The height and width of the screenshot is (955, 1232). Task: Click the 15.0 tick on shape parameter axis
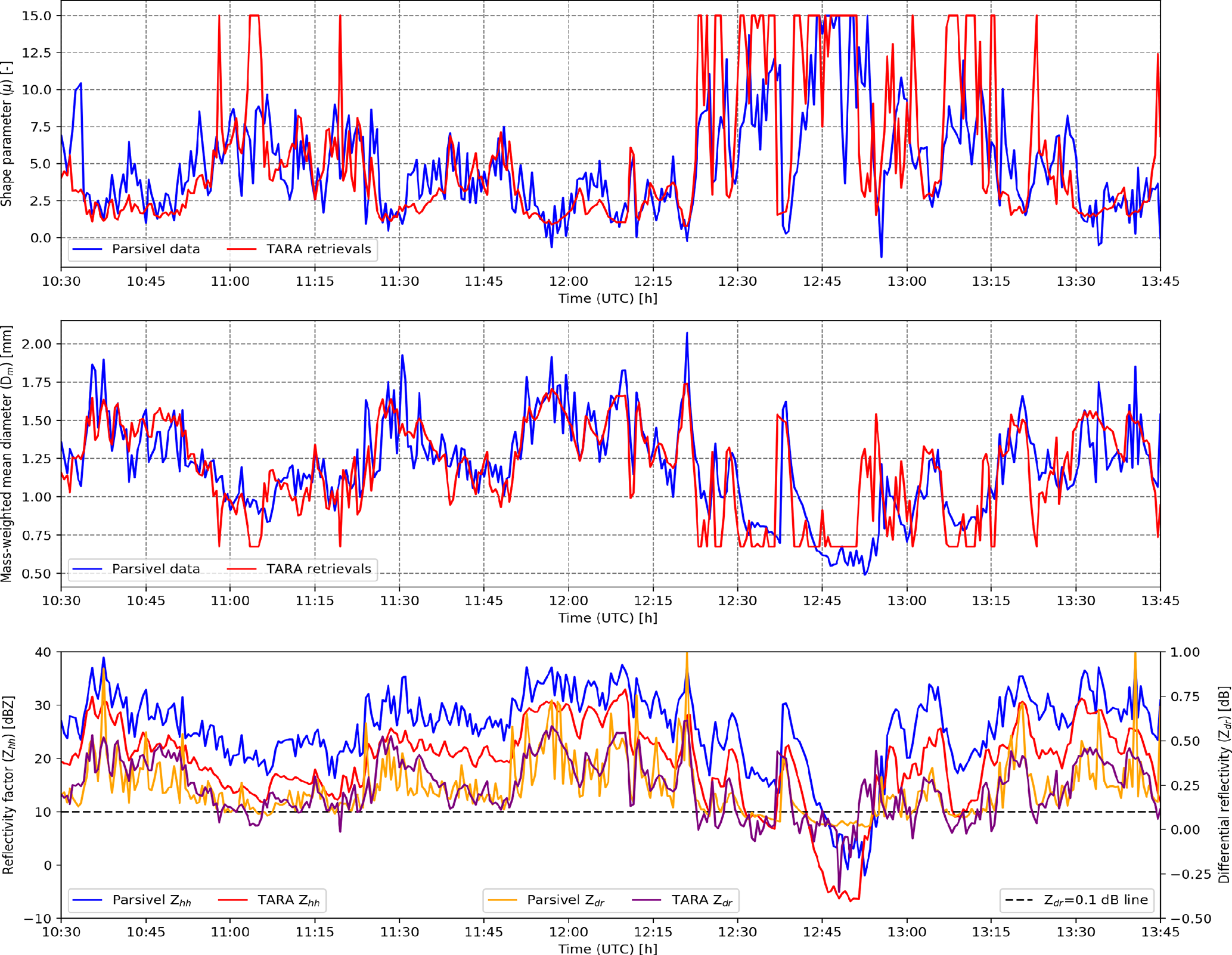[x=37, y=15]
